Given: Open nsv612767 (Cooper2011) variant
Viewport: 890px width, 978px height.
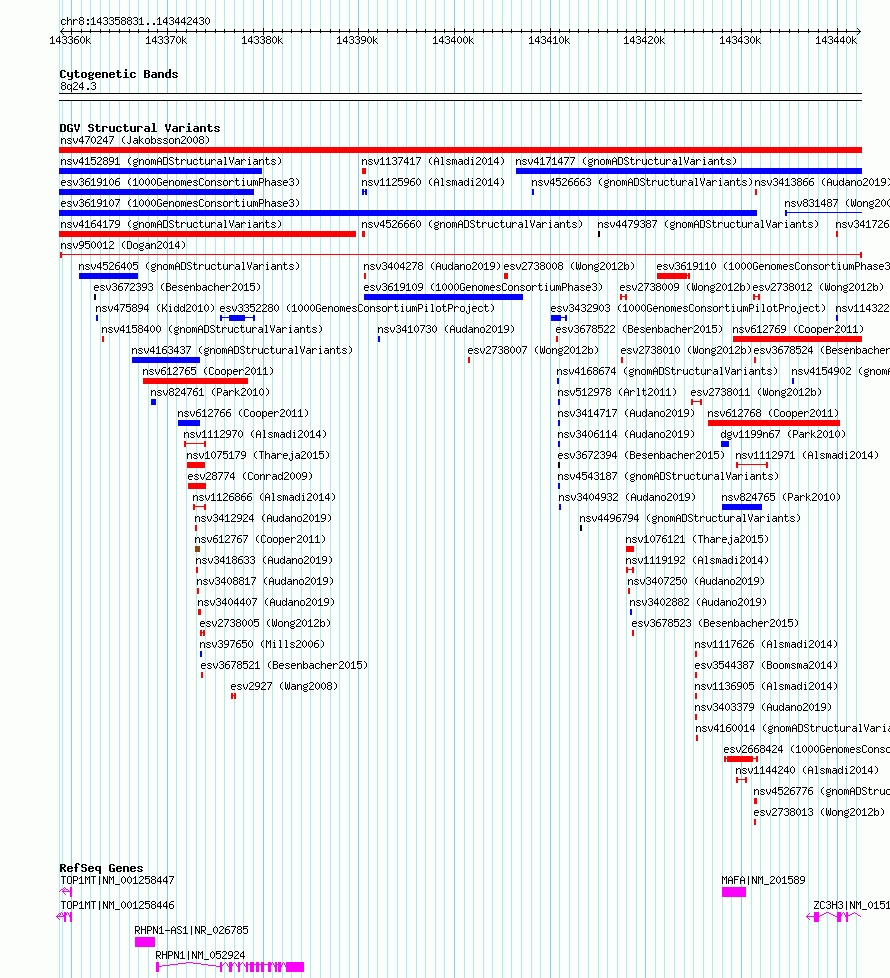Looking at the screenshot, I should coord(260,540).
